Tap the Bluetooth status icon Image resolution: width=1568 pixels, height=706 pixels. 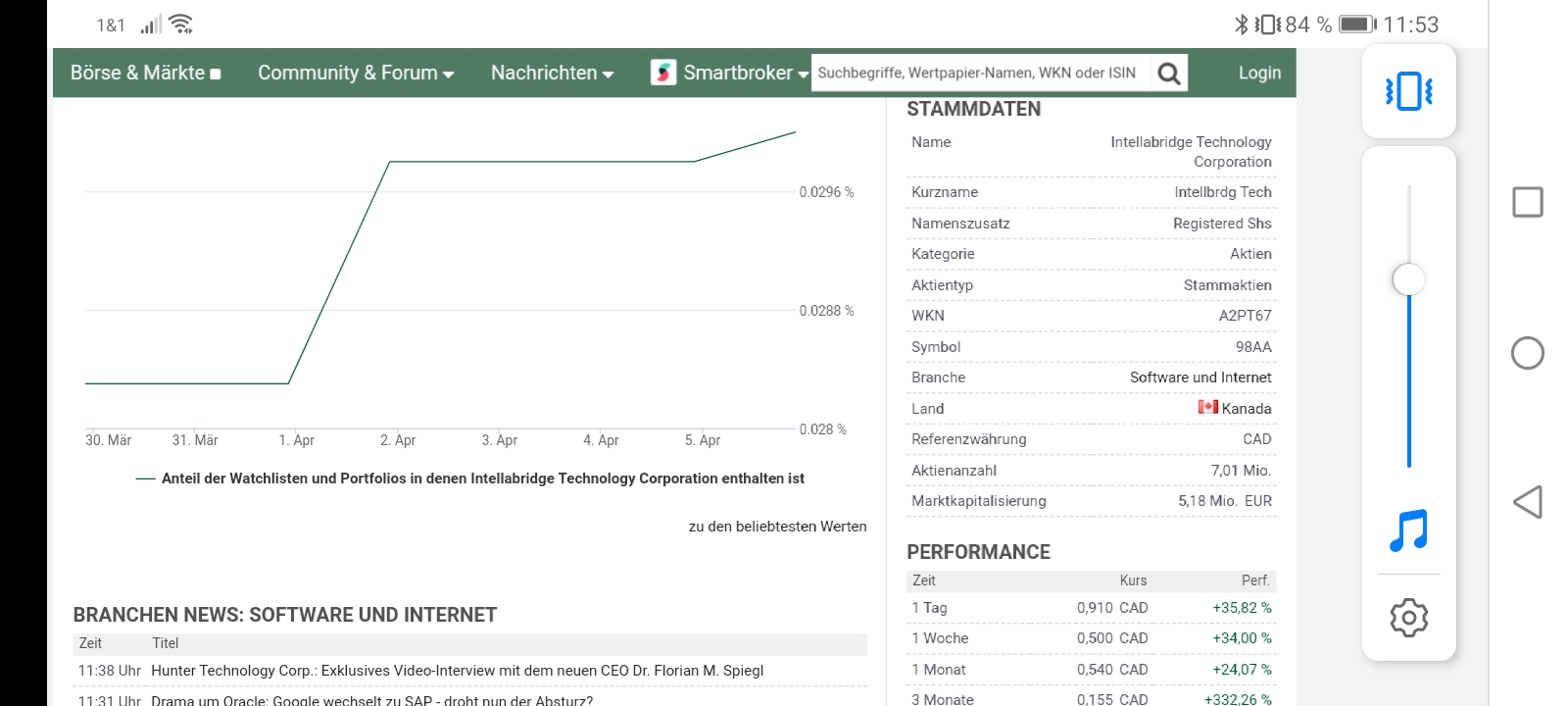(1241, 25)
